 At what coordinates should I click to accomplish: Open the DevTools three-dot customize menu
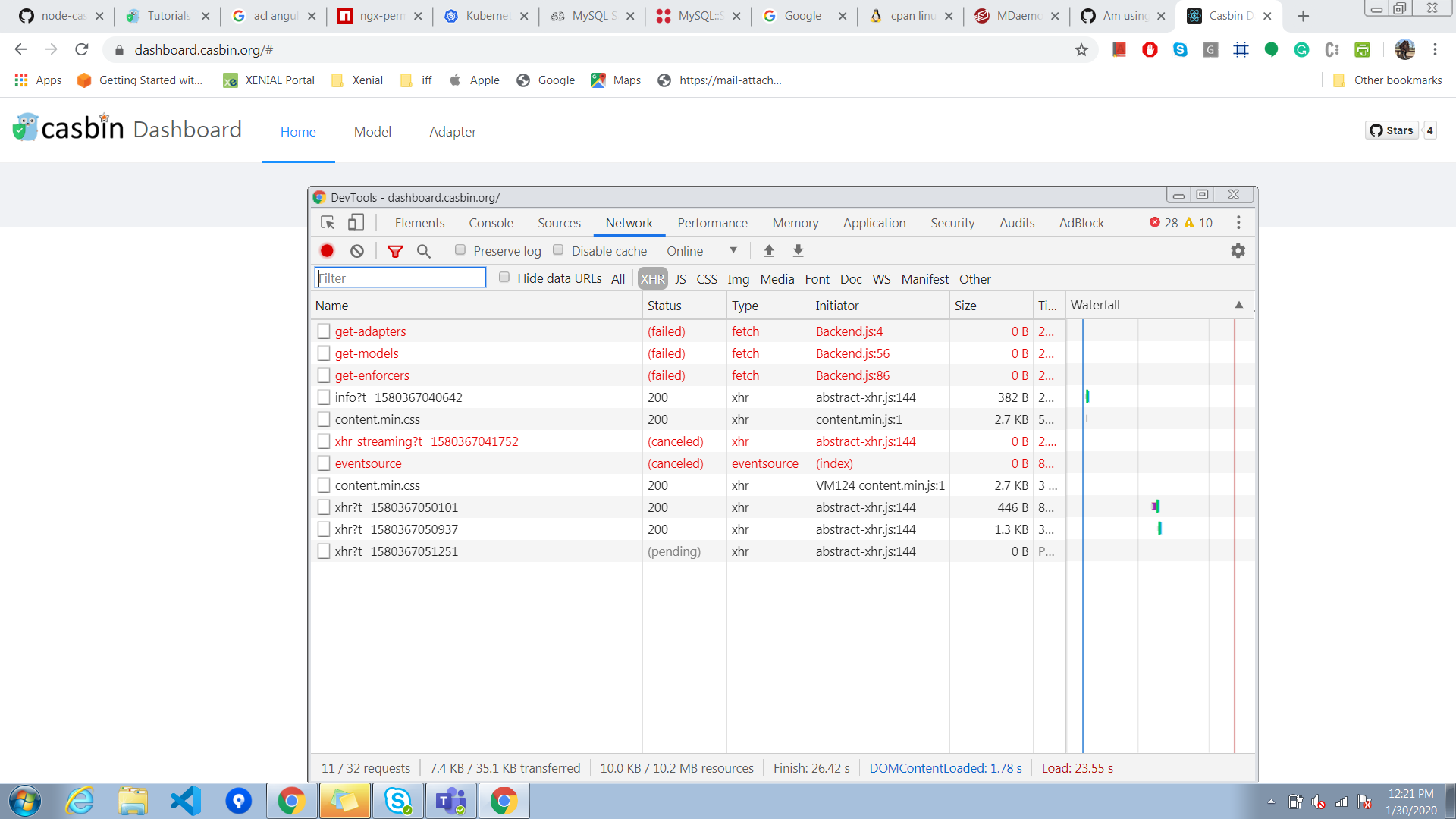click(x=1238, y=222)
